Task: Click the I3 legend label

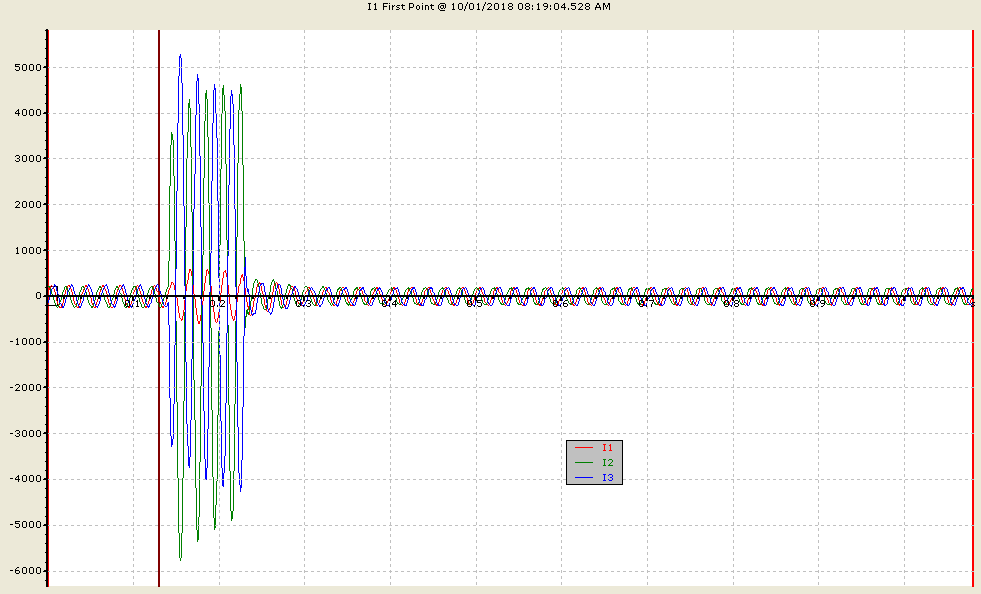Action: click(607, 478)
